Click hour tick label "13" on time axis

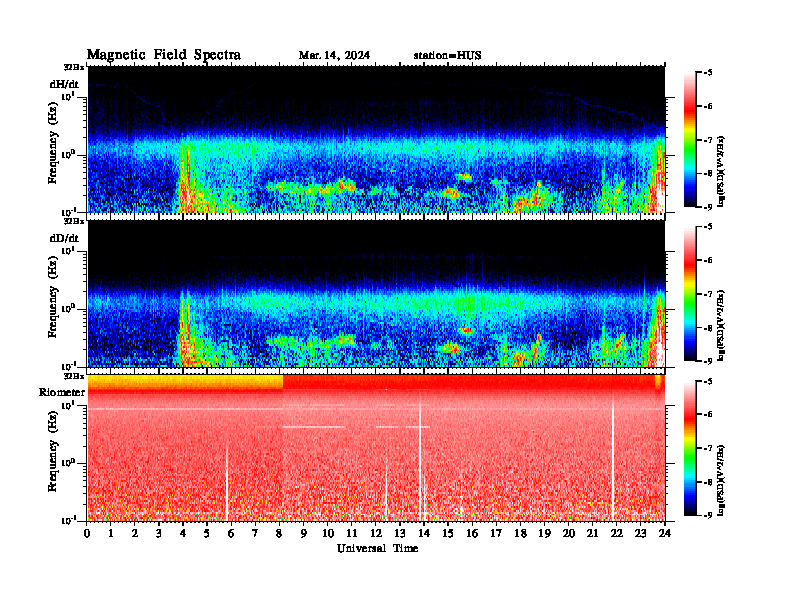coord(400,533)
